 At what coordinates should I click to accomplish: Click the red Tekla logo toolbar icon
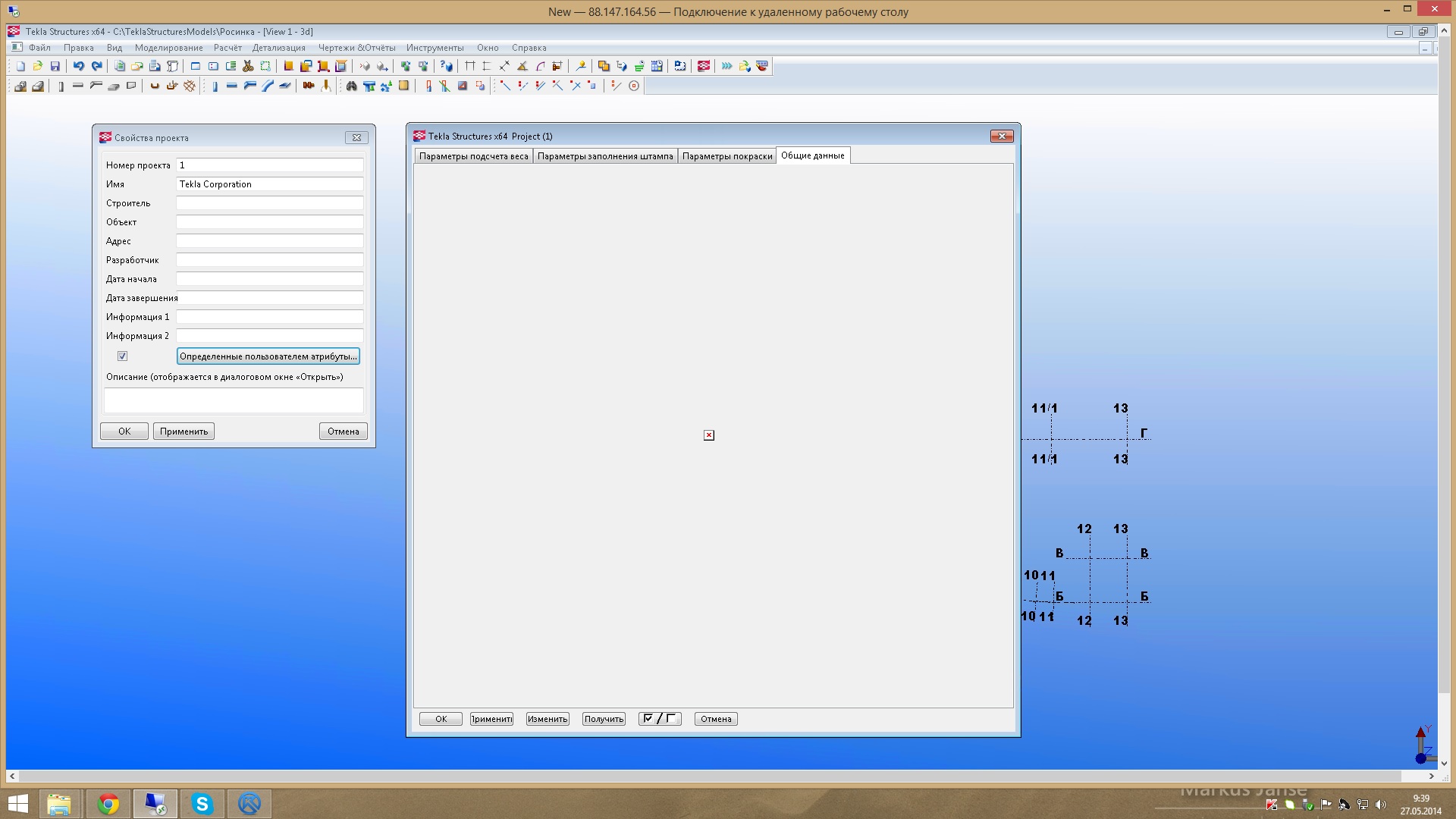[704, 66]
